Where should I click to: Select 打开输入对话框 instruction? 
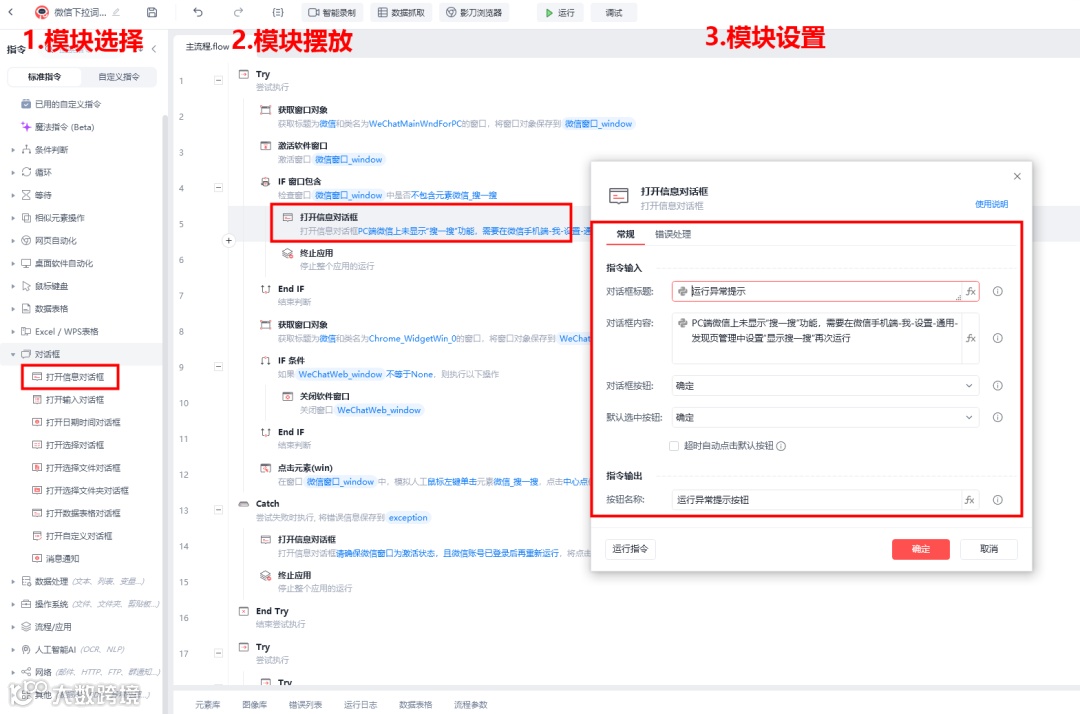click(x=68, y=399)
